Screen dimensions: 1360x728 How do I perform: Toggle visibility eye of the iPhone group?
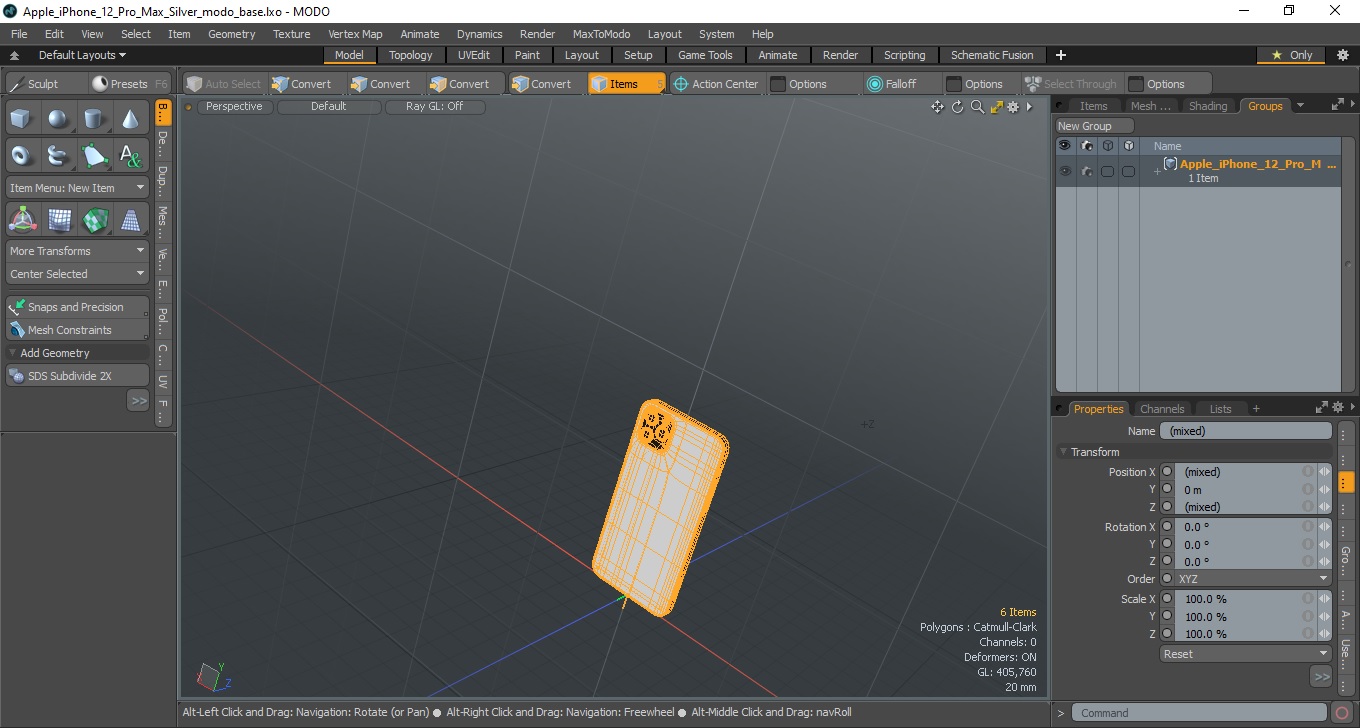click(x=1065, y=171)
